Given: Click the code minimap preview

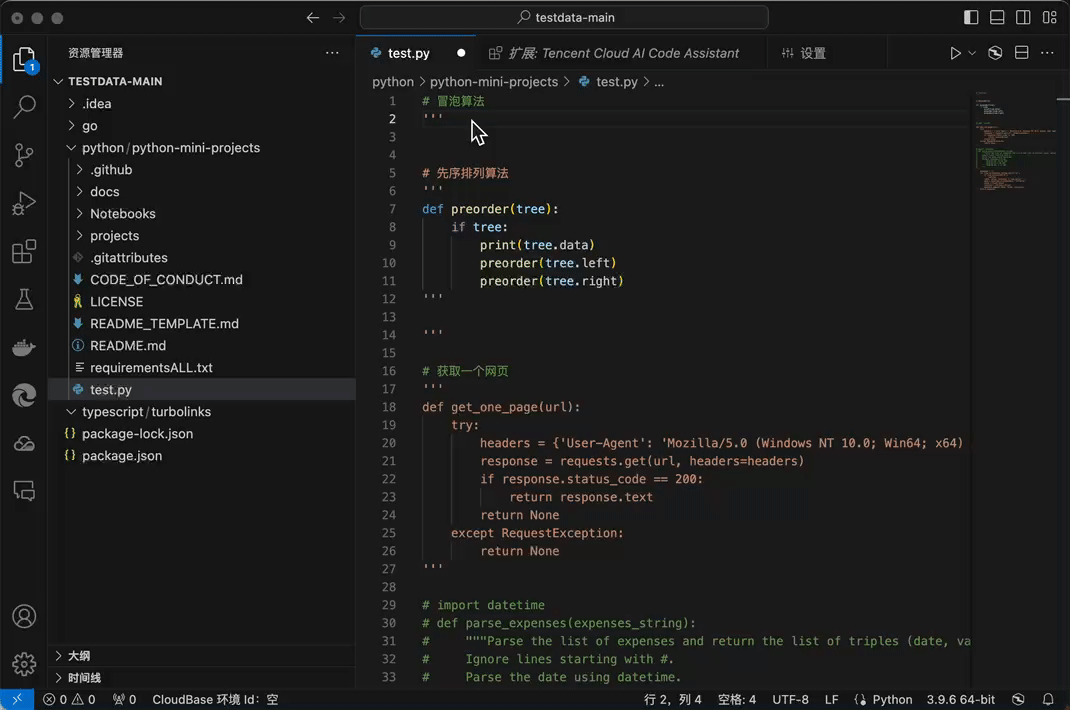Looking at the screenshot, I should 1013,141.
